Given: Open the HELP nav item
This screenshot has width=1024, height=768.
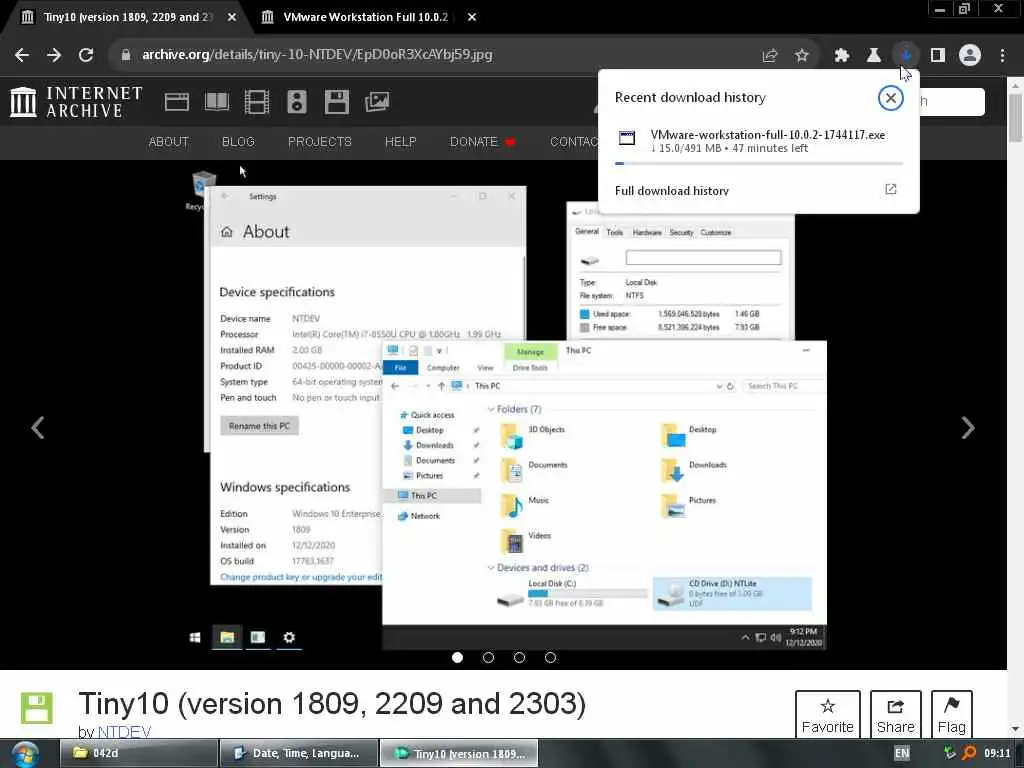Looking at the screenshot, I should tap(400, 142).
